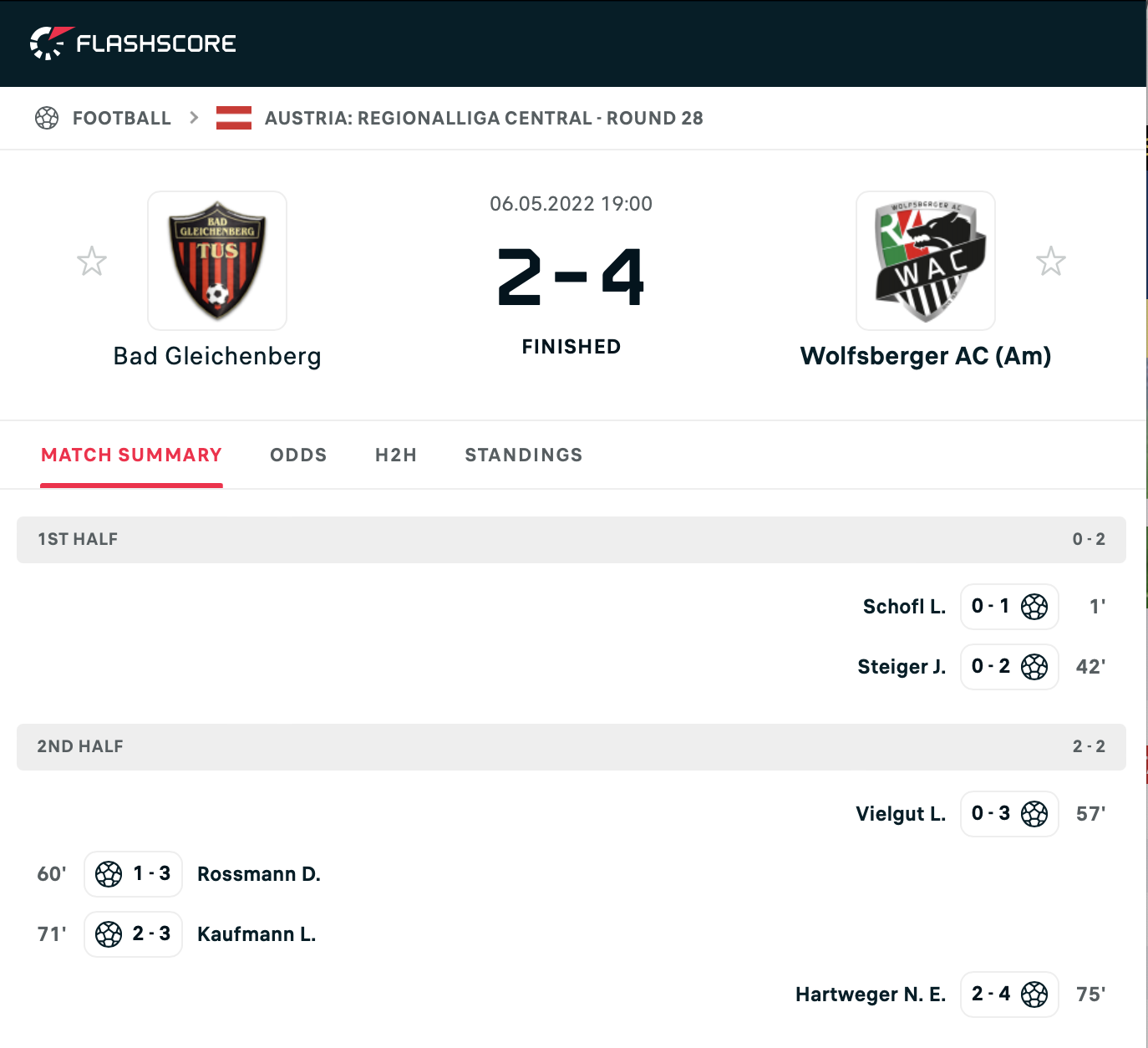
Task: Click the goal icon for Rossmann D. 1-3
Action: pyautogui.click(x=109, y=874)
